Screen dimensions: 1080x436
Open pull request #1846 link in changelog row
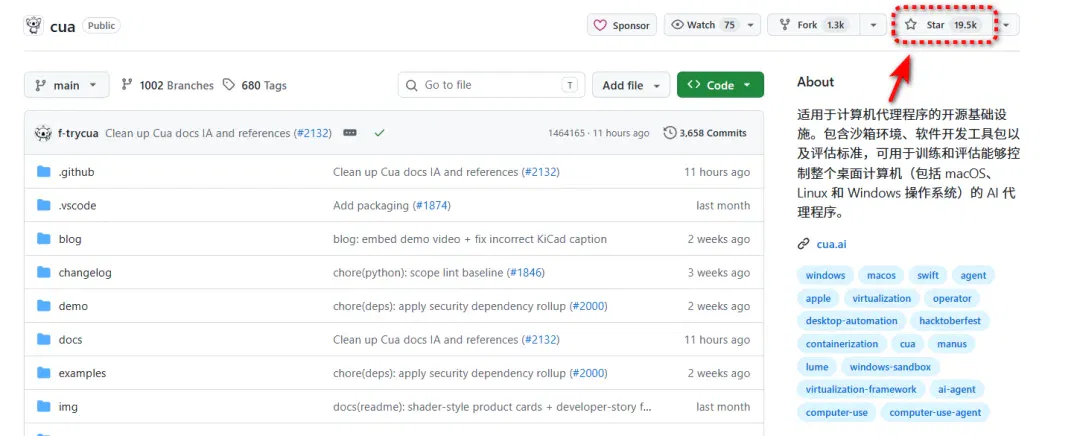(x=526, y=273)
